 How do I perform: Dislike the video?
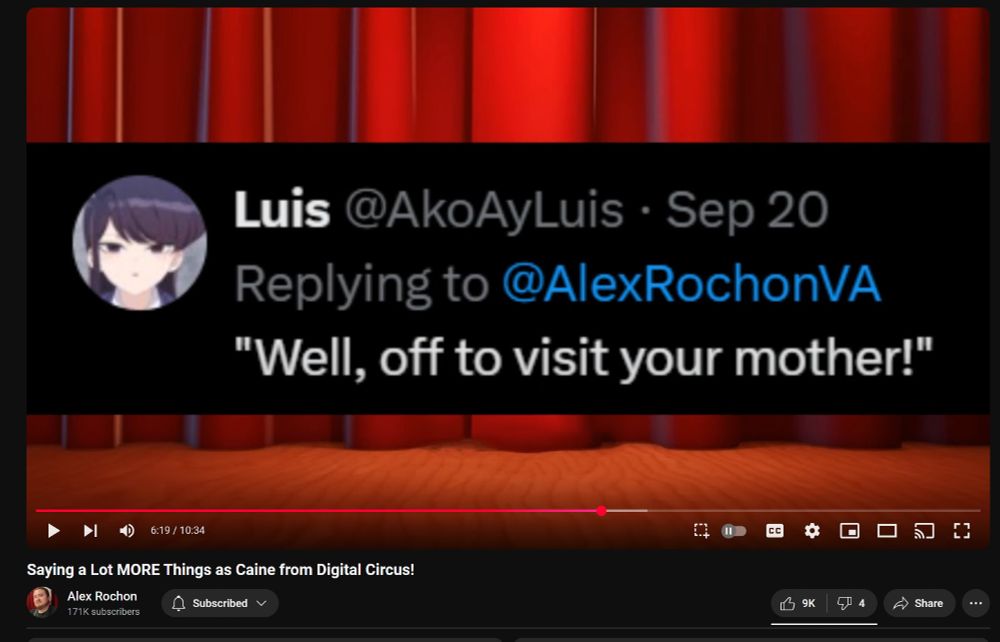852,603
